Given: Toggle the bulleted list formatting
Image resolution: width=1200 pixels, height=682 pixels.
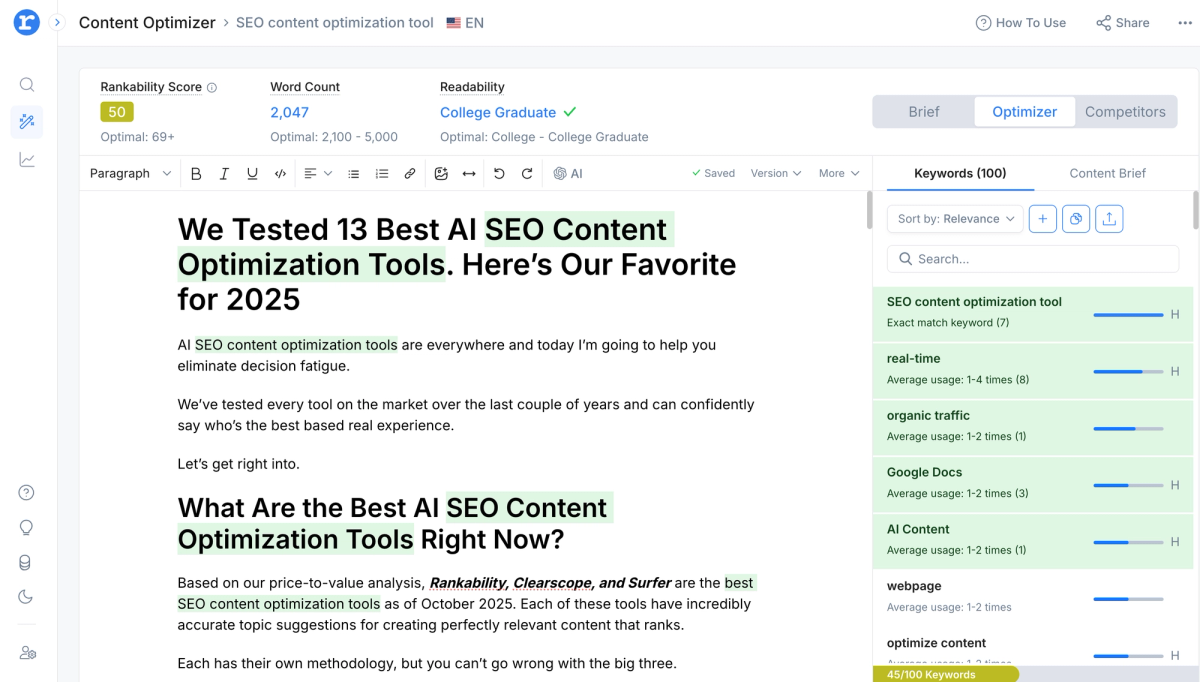Looking at the screenshot, I should [353, 173].
